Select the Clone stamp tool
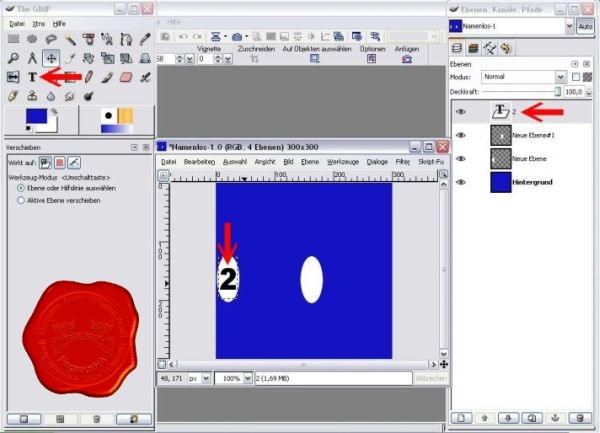Screen dimensions: 600x433 (32, 96)
